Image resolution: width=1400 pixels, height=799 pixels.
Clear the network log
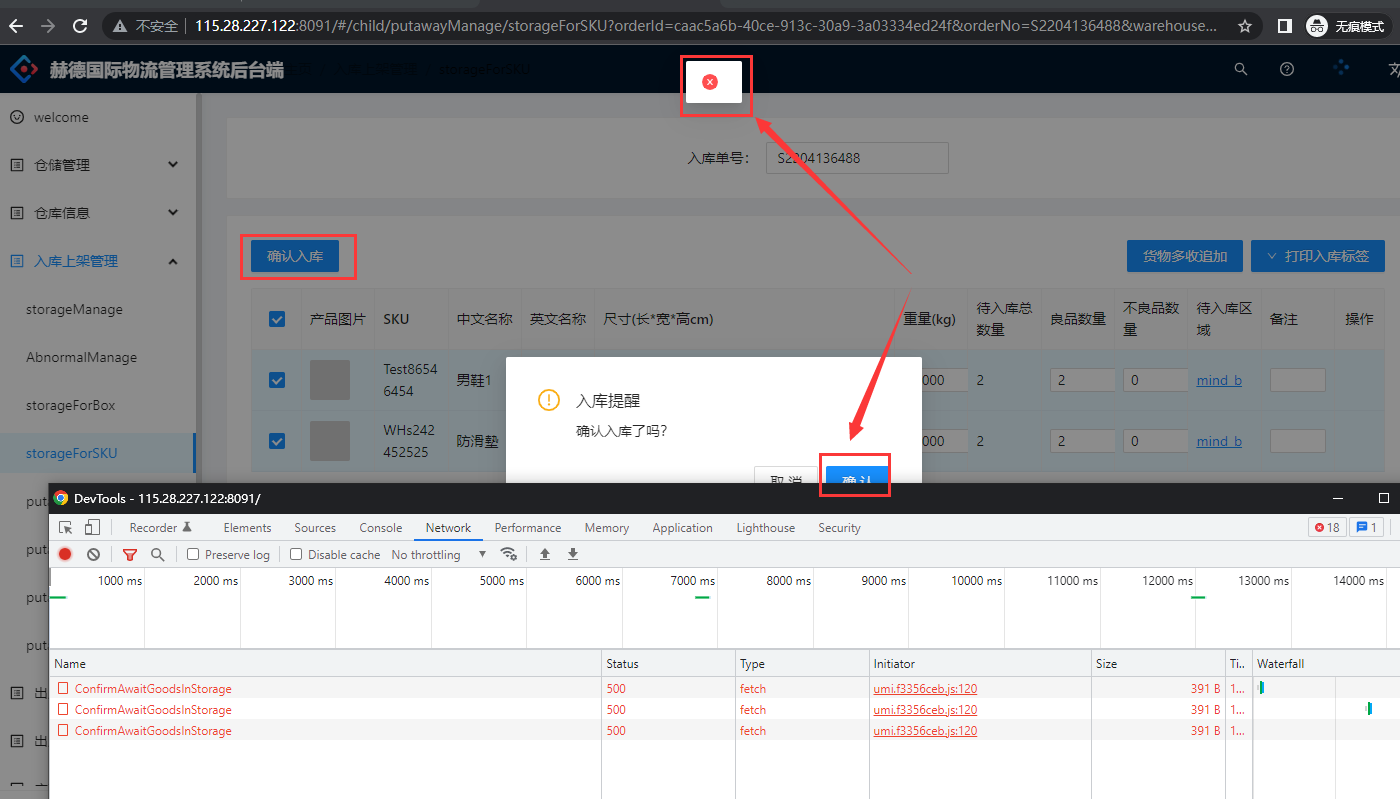(93, 554)
